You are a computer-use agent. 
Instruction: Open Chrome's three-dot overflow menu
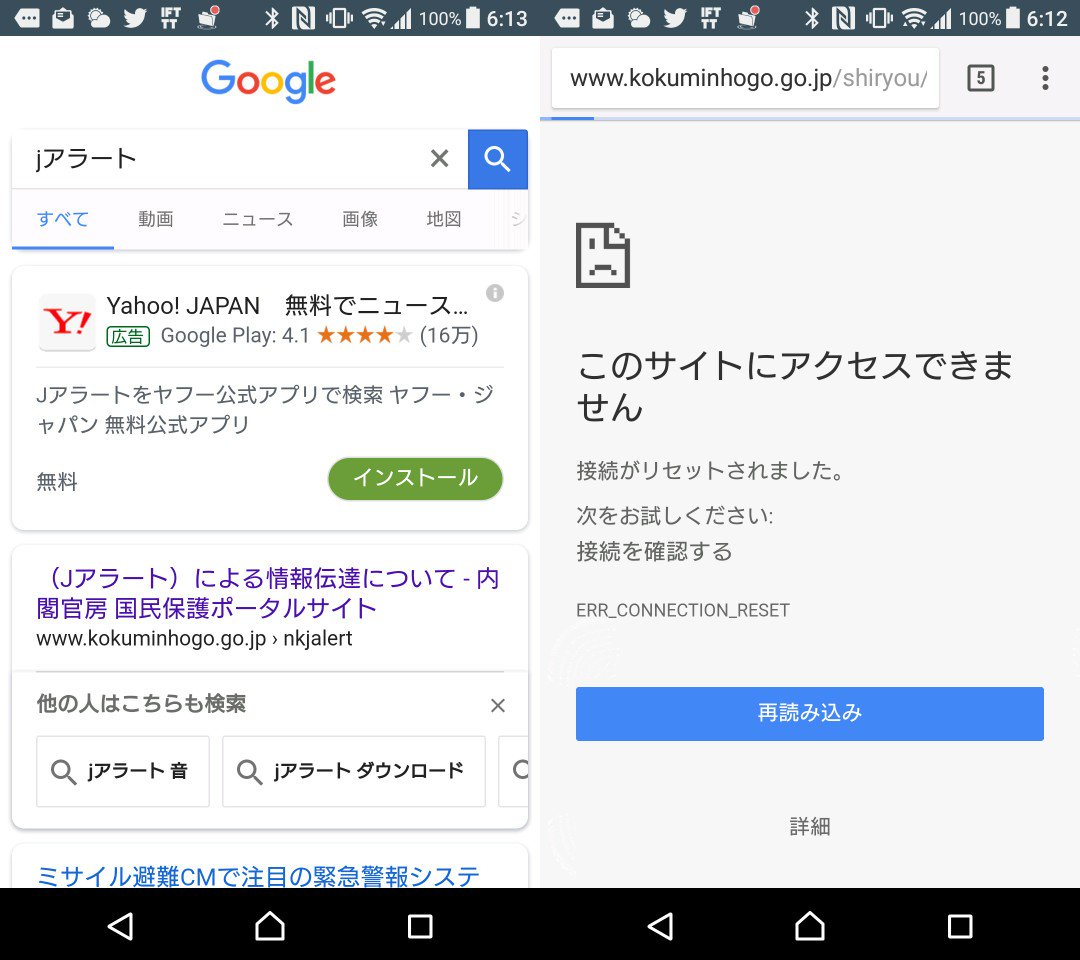click(1045, 78)
